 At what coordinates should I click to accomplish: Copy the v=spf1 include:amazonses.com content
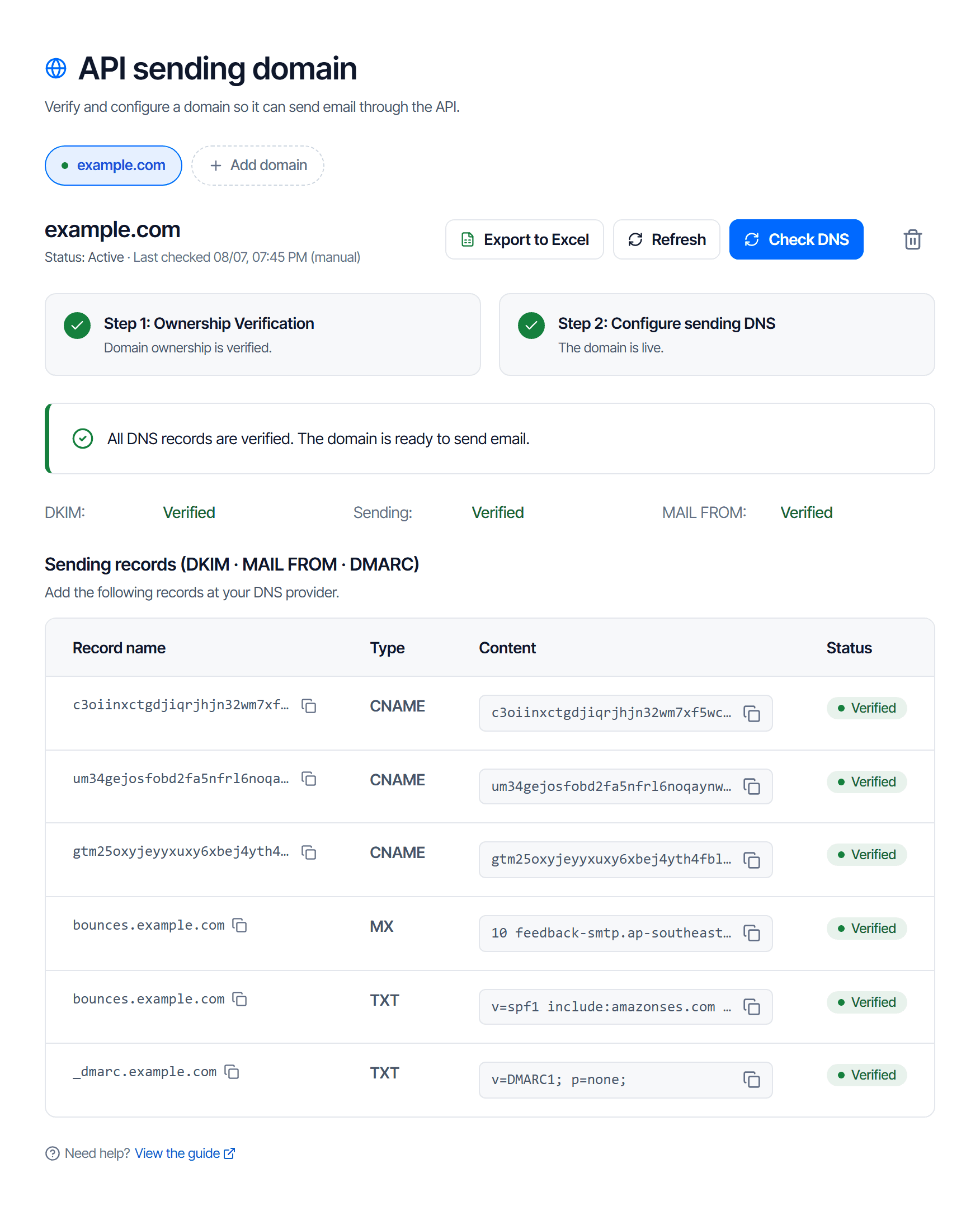click(752, 1007)
